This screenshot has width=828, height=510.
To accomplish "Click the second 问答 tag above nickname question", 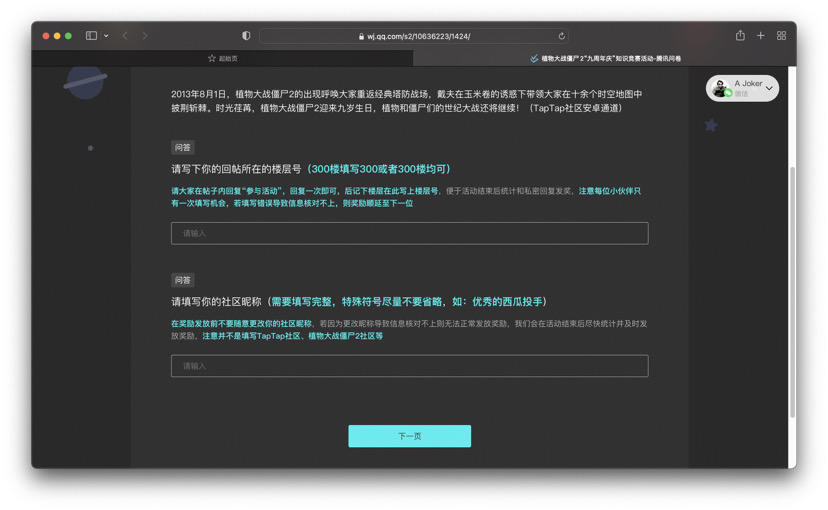I will point(183,280).
